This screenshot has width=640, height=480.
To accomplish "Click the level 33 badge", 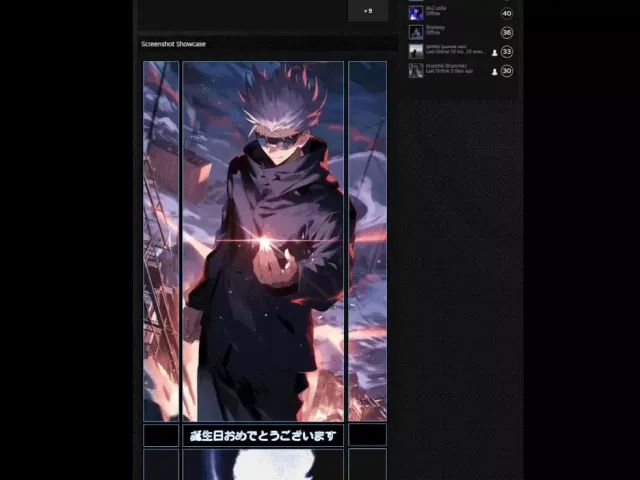I will point(507,52).
